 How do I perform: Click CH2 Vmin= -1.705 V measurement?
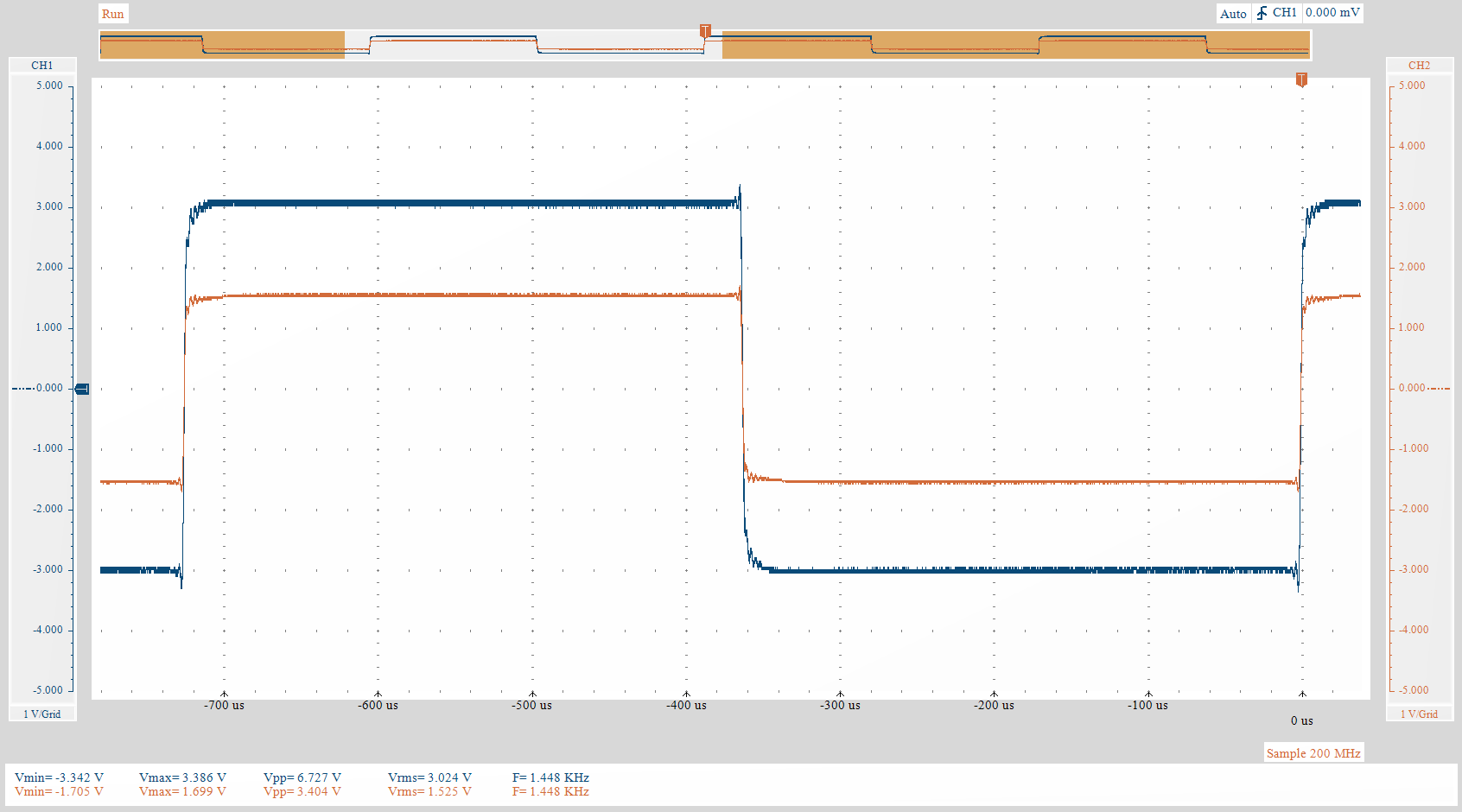pyautogui.click(x=59, y=791)
